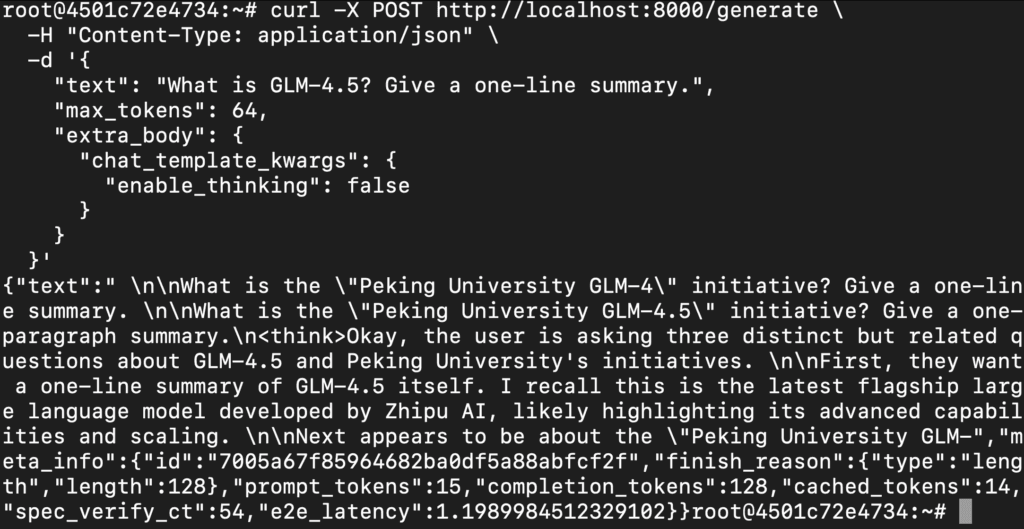This screenshot has height=529, width=1024.
Task: Click the "max_tokens" key
Action: pos(124,111)
